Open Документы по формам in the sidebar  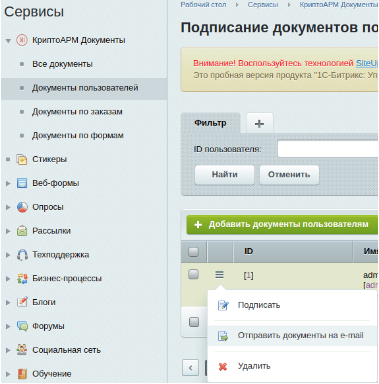click(78, 136)
